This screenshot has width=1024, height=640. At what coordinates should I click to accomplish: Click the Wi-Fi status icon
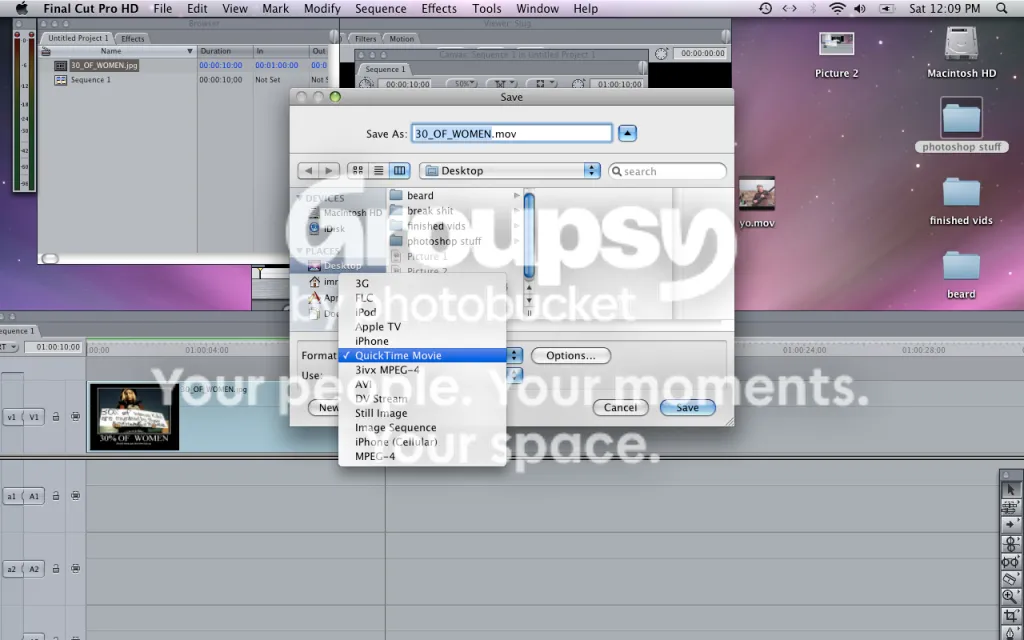coord(837,8)
